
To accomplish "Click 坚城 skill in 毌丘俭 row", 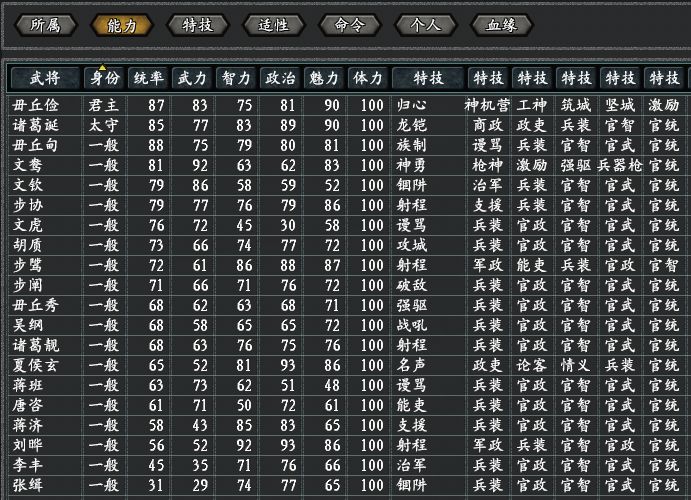I will (620, 105).
